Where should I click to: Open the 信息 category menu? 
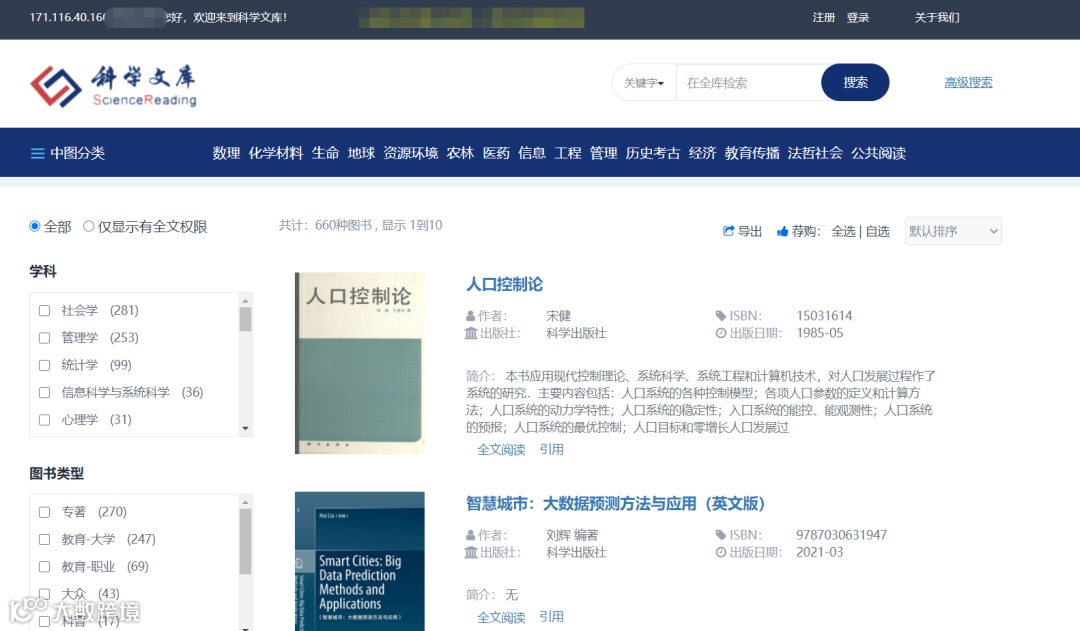(x=532, y=153)
